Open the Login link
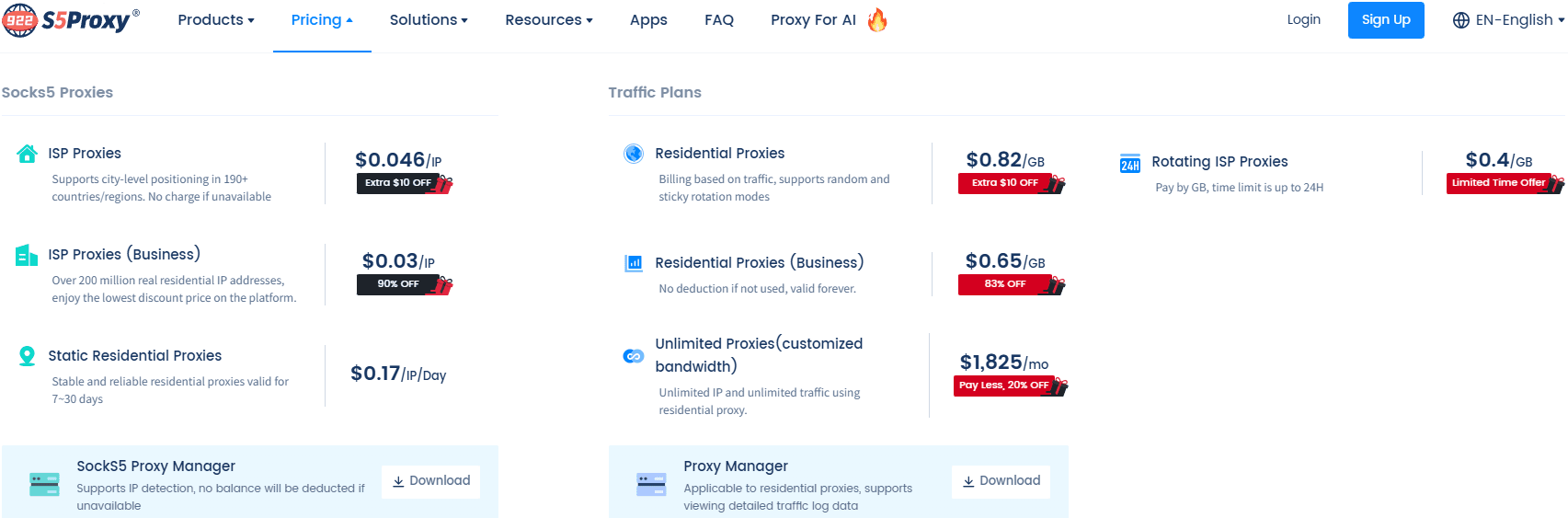This screenshot has width=1568, height=518. pos(1303,20)
